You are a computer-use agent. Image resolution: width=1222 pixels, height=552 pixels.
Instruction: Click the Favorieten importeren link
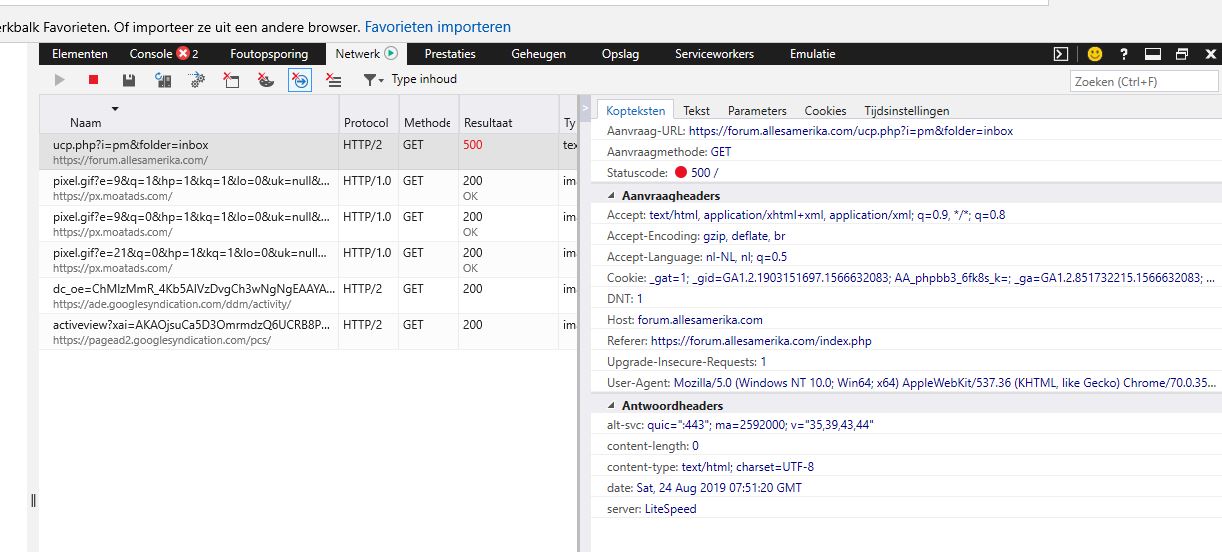tap(437, 27)
